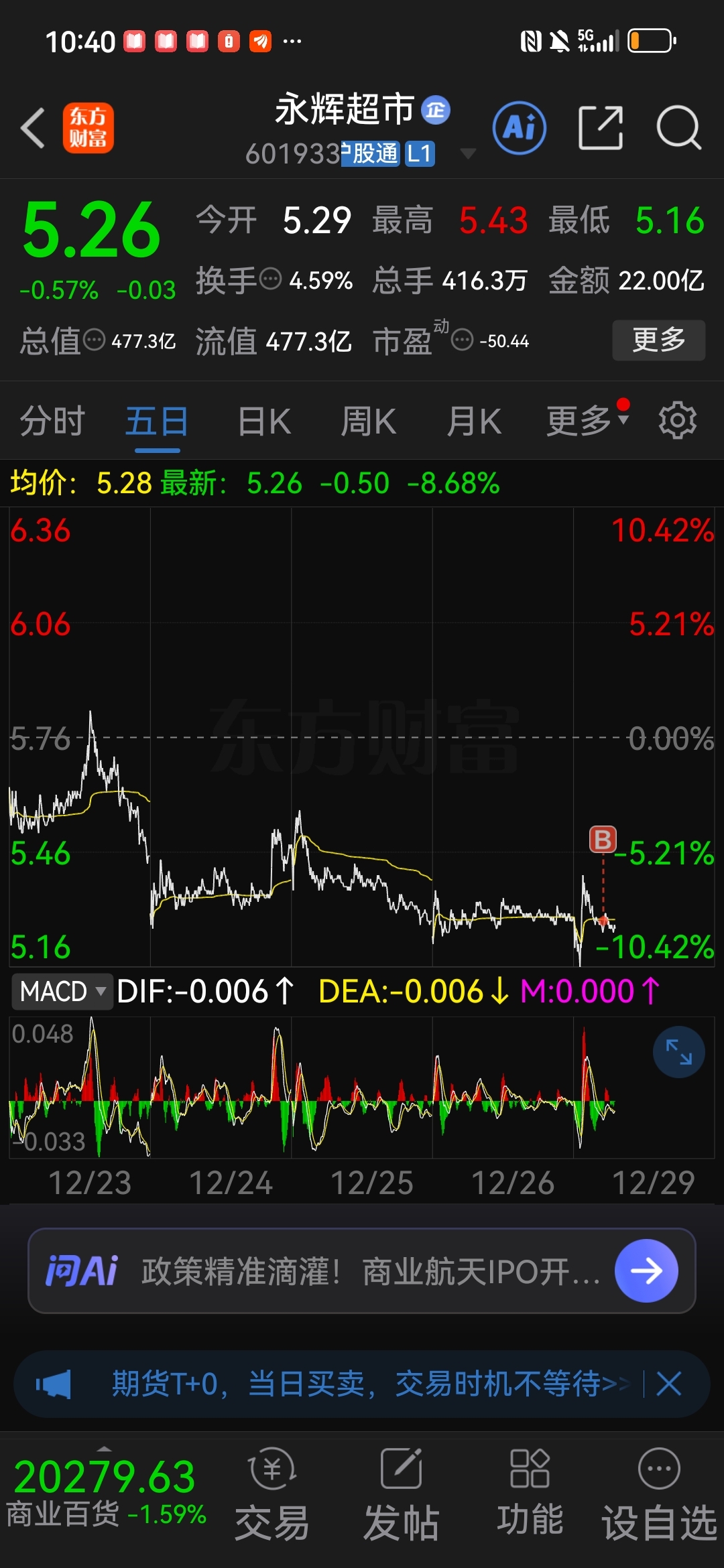
Task: Tap the NFC status icon
Action: tap(531, 42)
